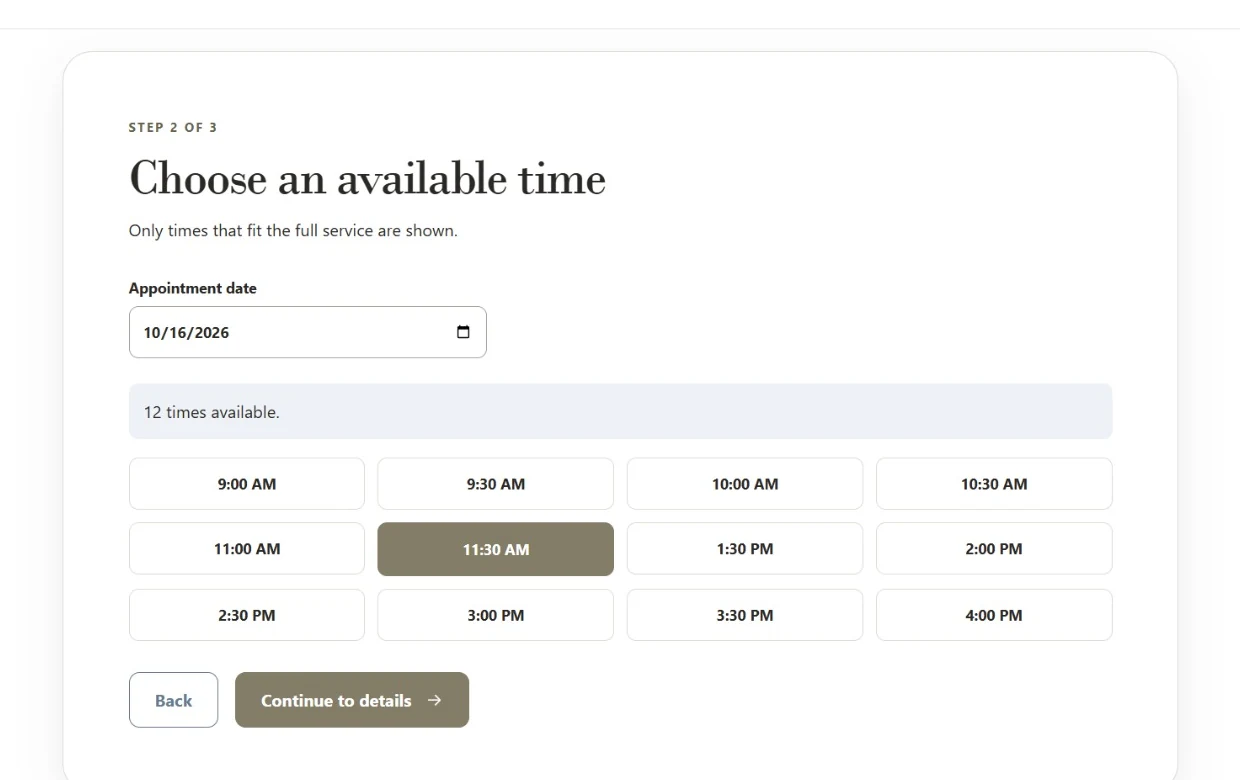
Task: Select the 3:00 PM time slot
Action: 496,615
